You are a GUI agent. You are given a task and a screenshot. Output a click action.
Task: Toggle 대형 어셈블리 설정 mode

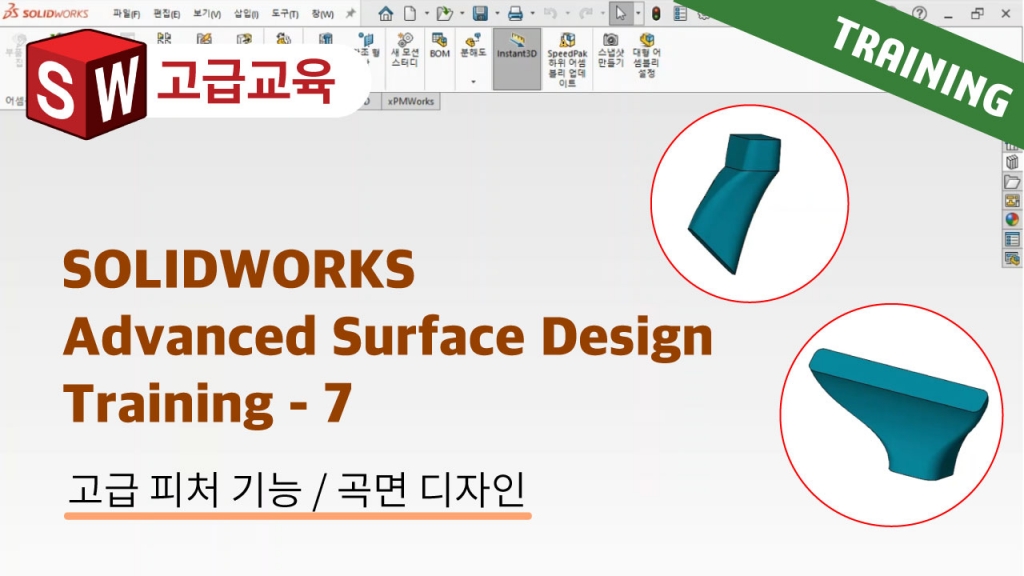(647, 55)
